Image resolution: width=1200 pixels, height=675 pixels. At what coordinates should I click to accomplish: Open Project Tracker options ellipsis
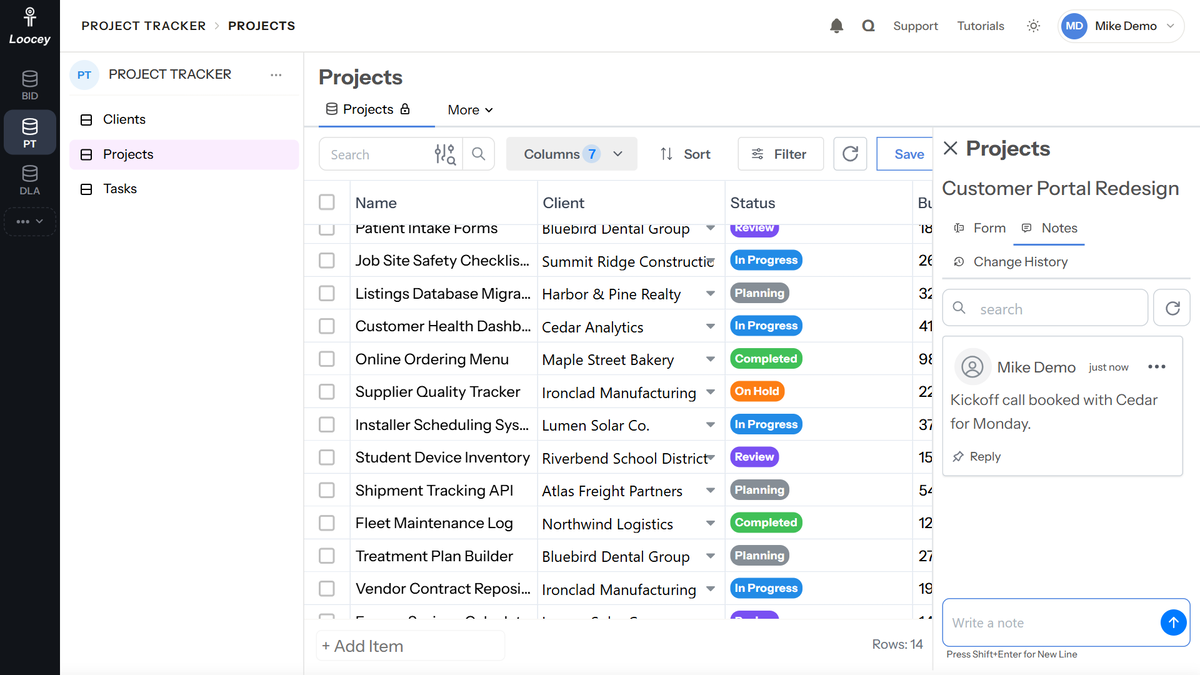tap(276, 75)
